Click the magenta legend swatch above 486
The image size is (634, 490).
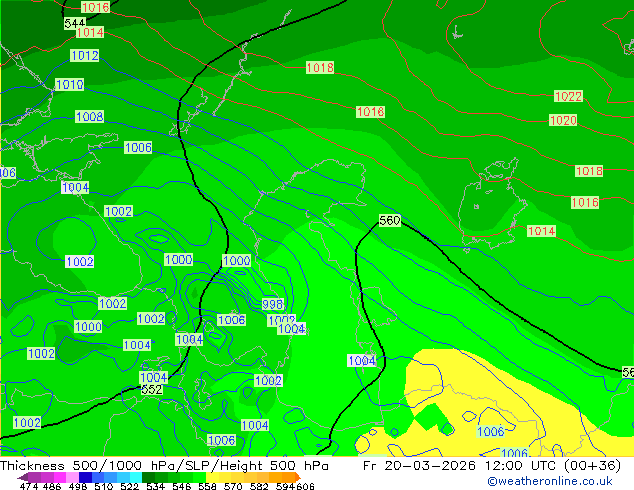[59, 477]
